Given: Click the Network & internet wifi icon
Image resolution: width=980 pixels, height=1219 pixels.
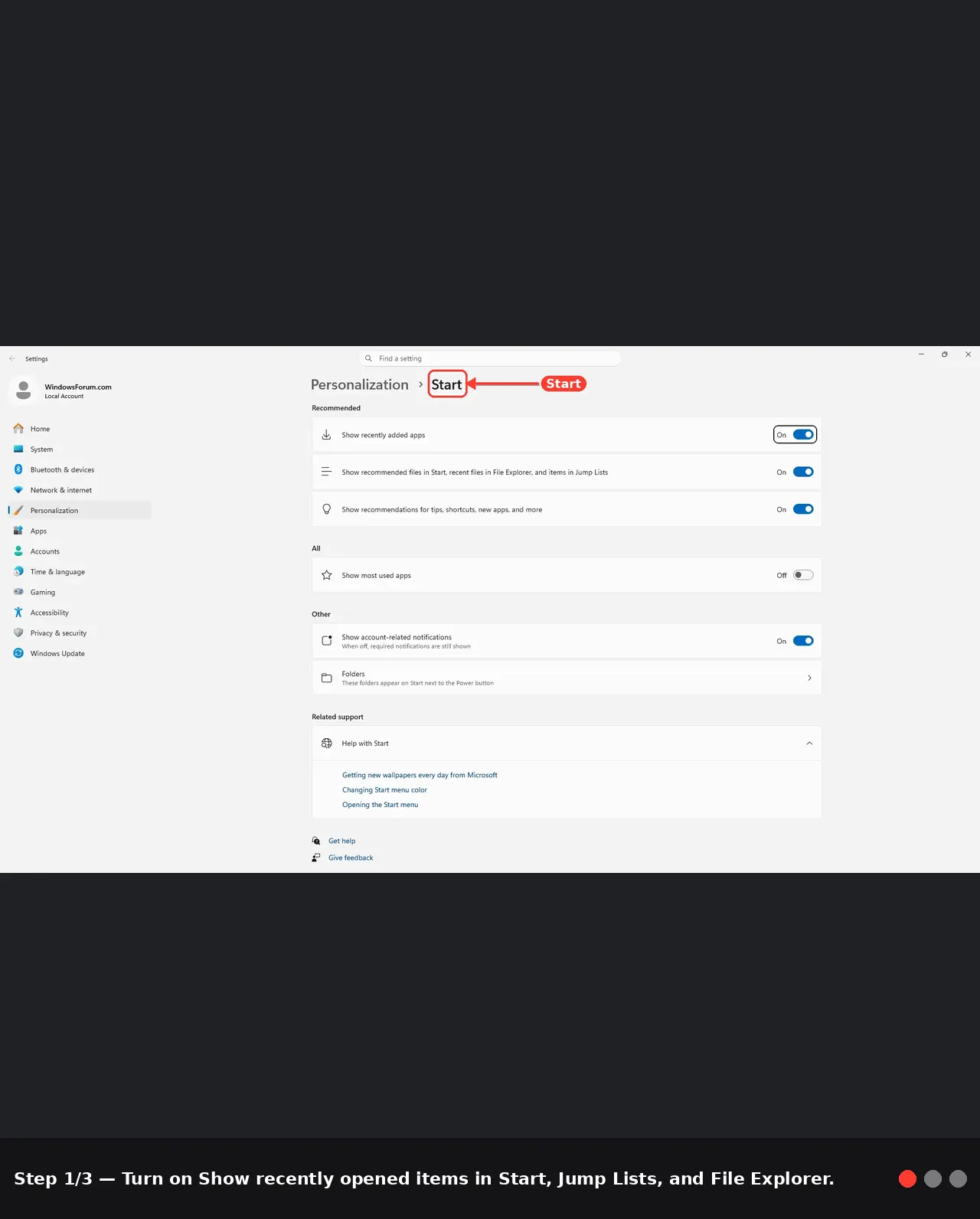Looking at the screenshot, I should [18, 490].
